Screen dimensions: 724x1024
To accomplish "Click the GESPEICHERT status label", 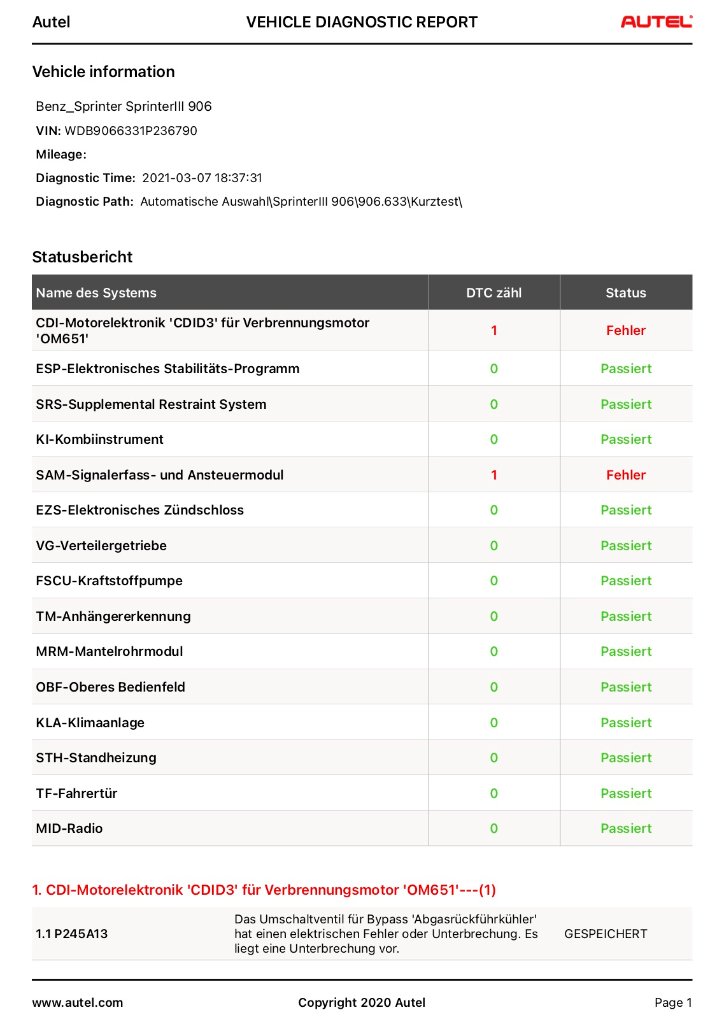I will pos(606,934).
